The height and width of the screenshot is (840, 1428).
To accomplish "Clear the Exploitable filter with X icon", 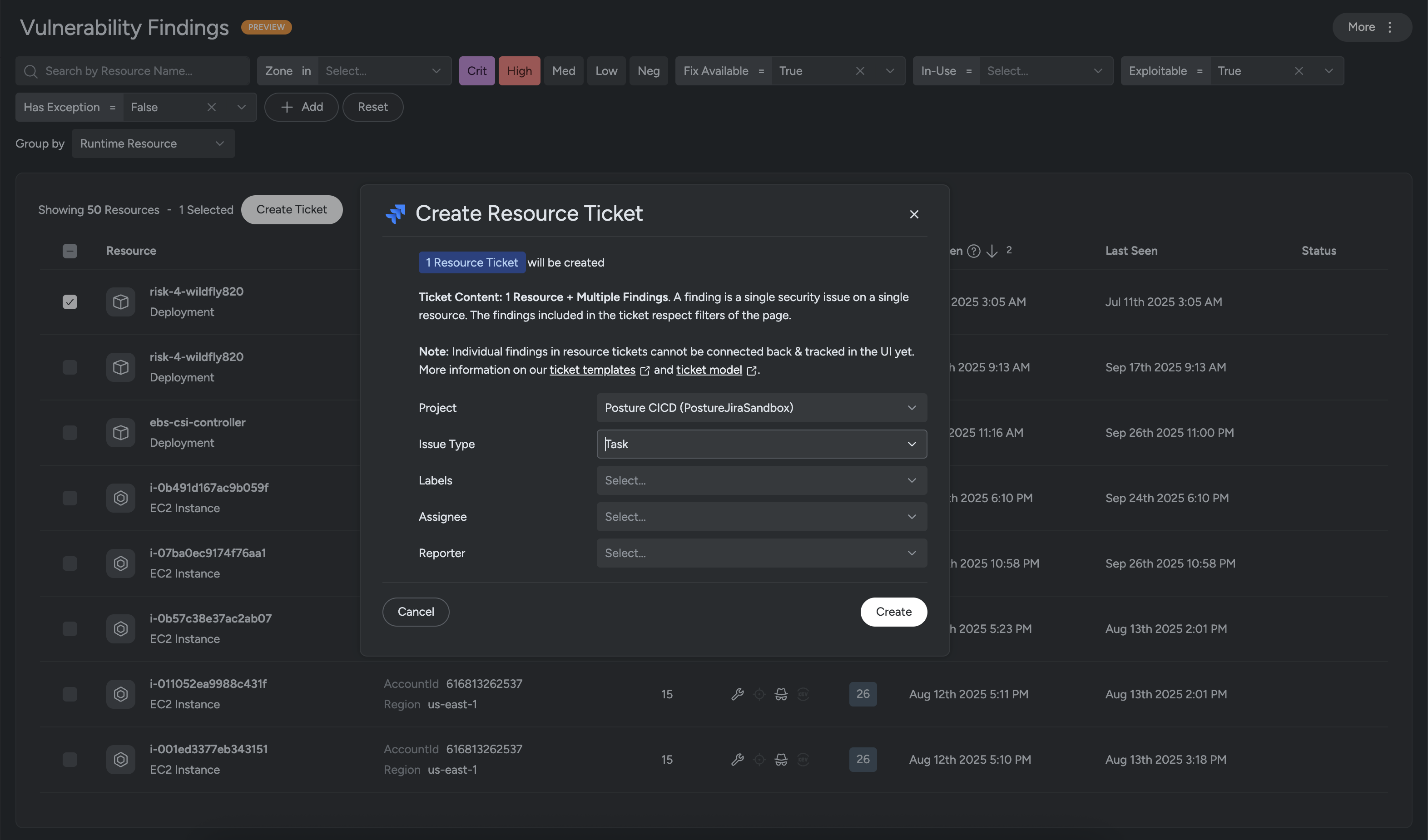I will click(x=1298, y=71).
